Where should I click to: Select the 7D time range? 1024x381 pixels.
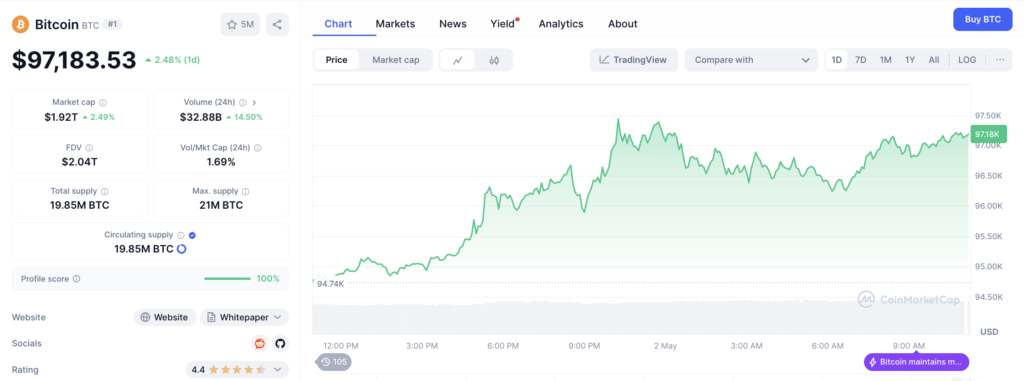(x=861, y=60)
